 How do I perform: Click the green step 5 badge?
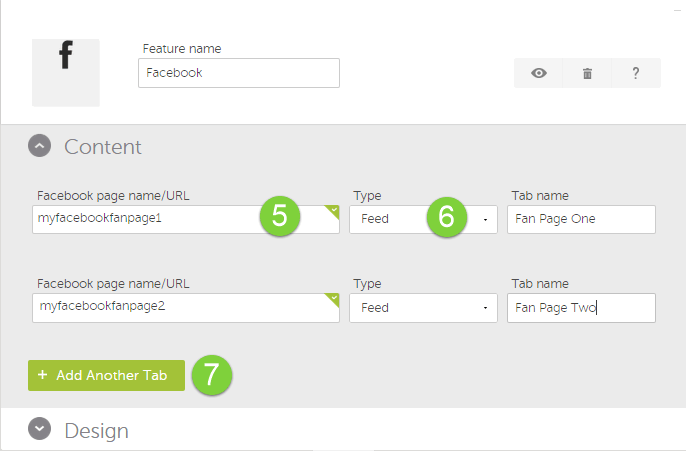tap(280, 217)
